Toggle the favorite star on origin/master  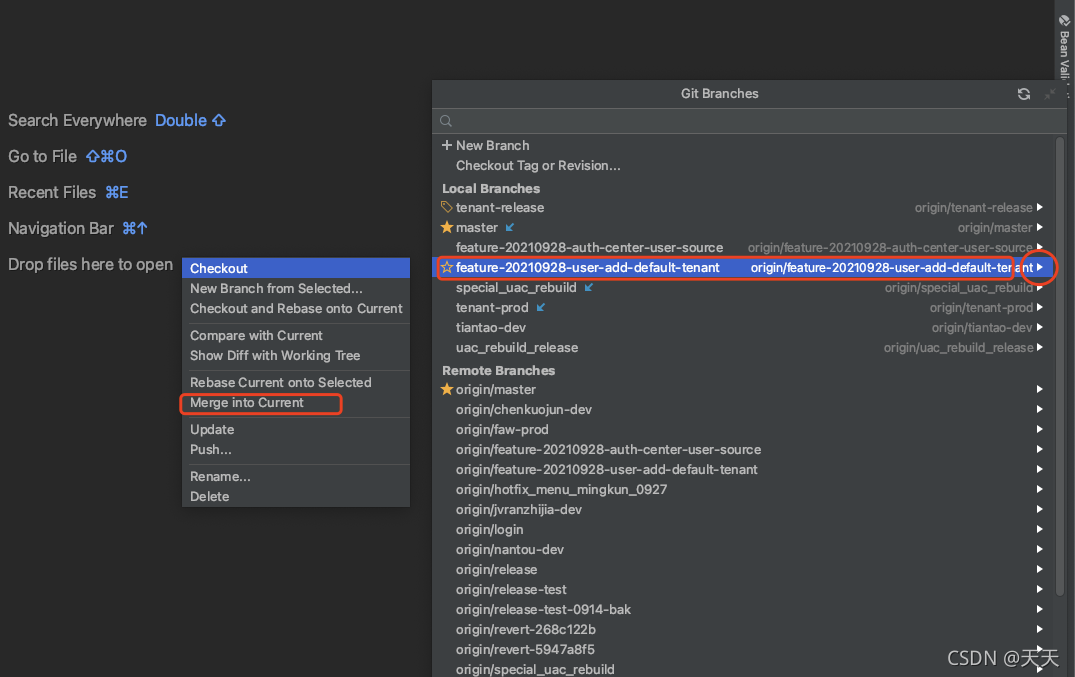point(447,390)
